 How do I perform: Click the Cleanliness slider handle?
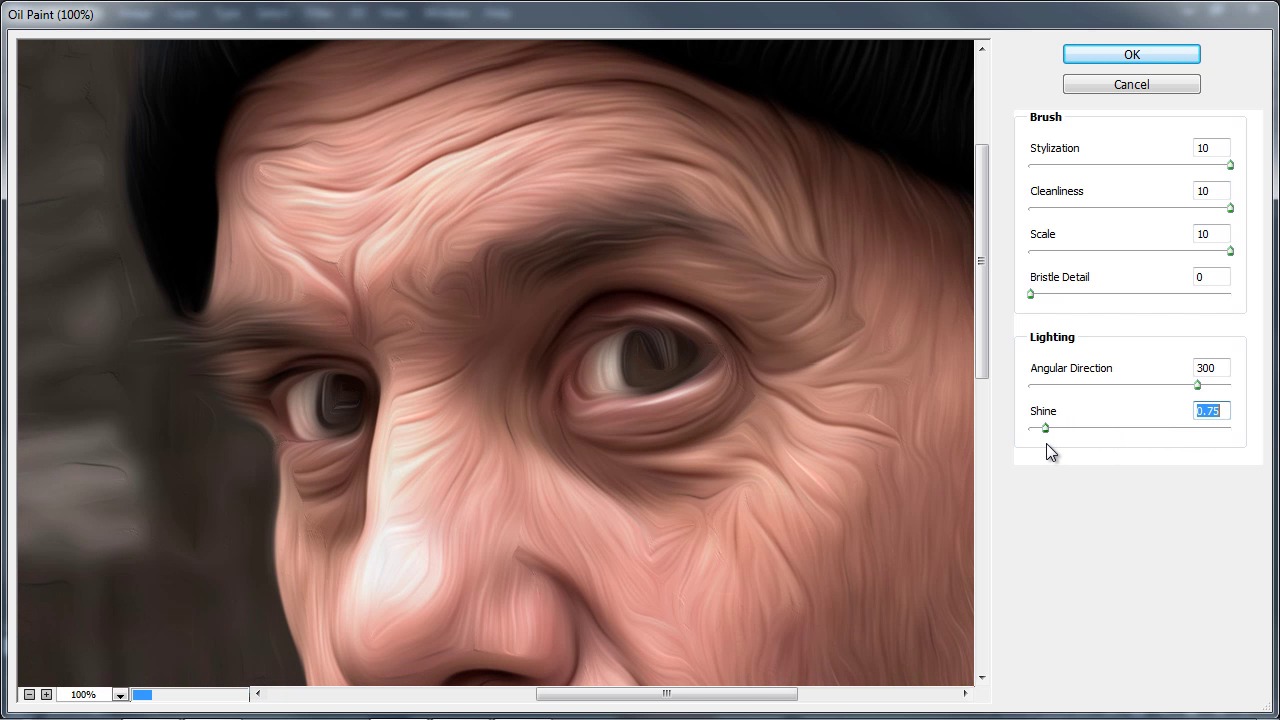tap(1230, 208)
